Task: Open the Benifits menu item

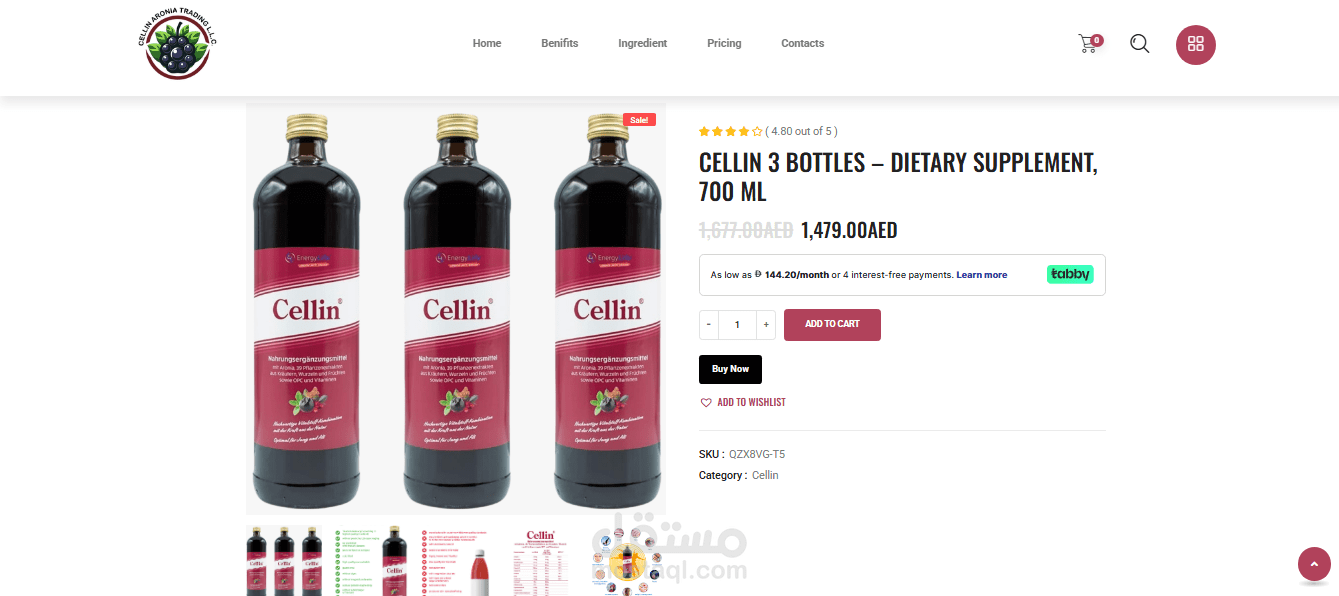Action: tap(560, 43)
